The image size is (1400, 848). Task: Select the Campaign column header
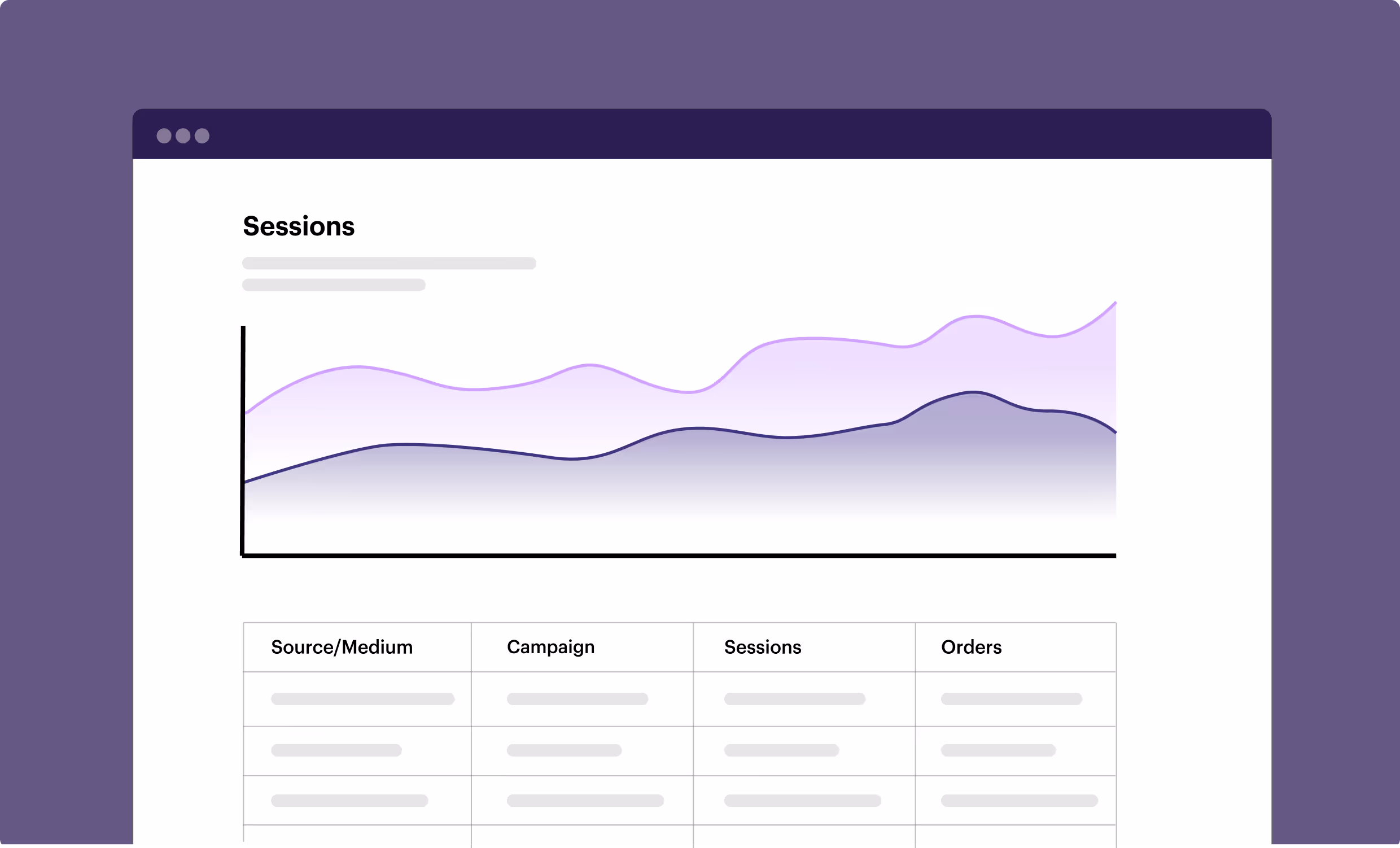pos(550,648)
